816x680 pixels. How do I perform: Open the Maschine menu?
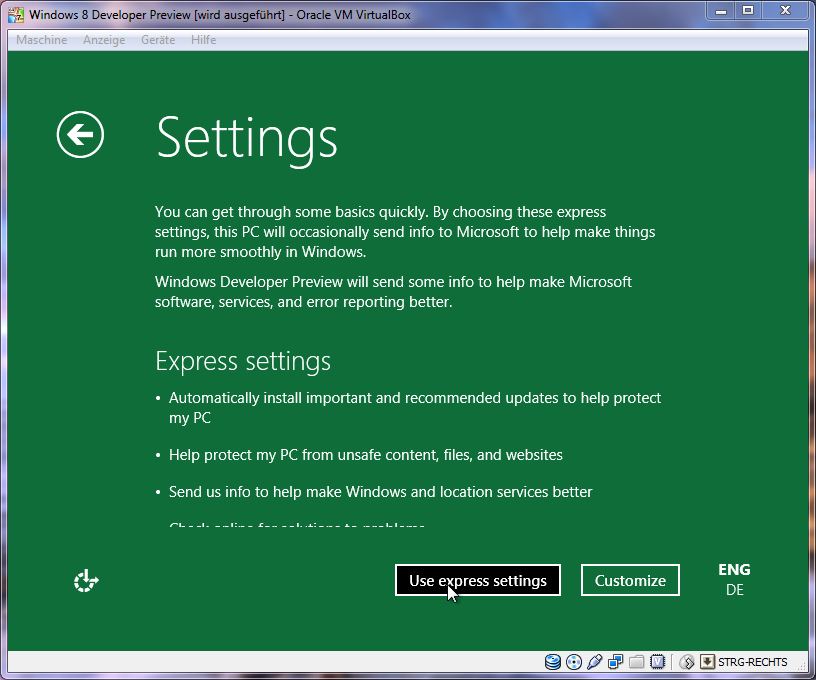tap(42, 40)
